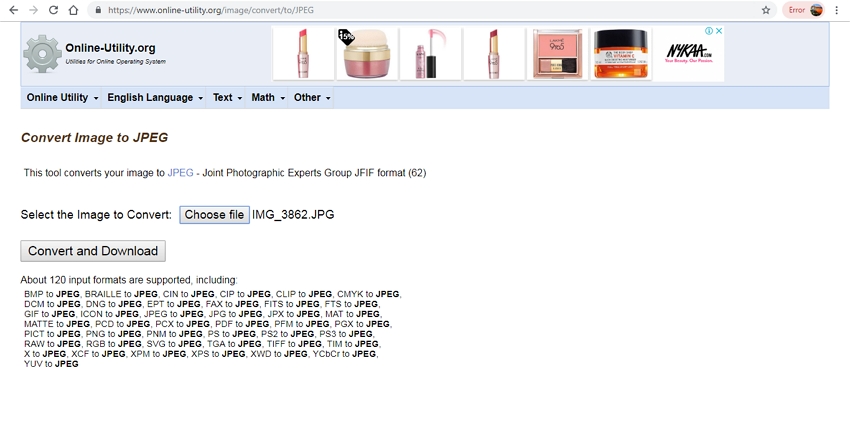Open Chrome three-dot menu
Screen dimensions: 850x431
pos(837,10)
